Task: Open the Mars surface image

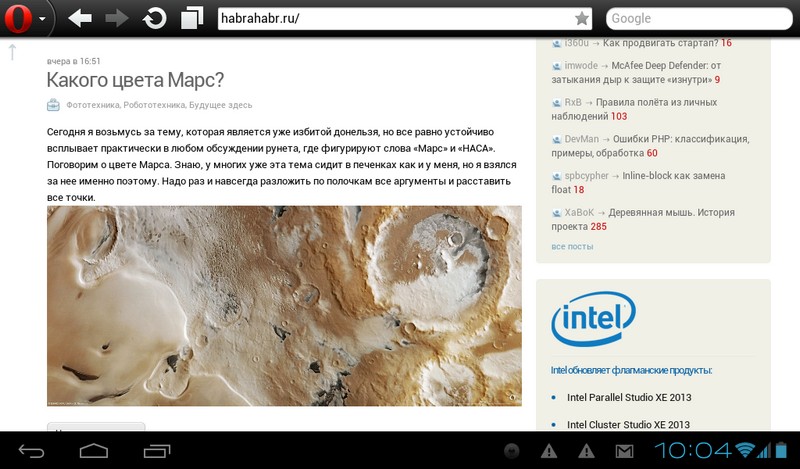Action: [284, 306]
